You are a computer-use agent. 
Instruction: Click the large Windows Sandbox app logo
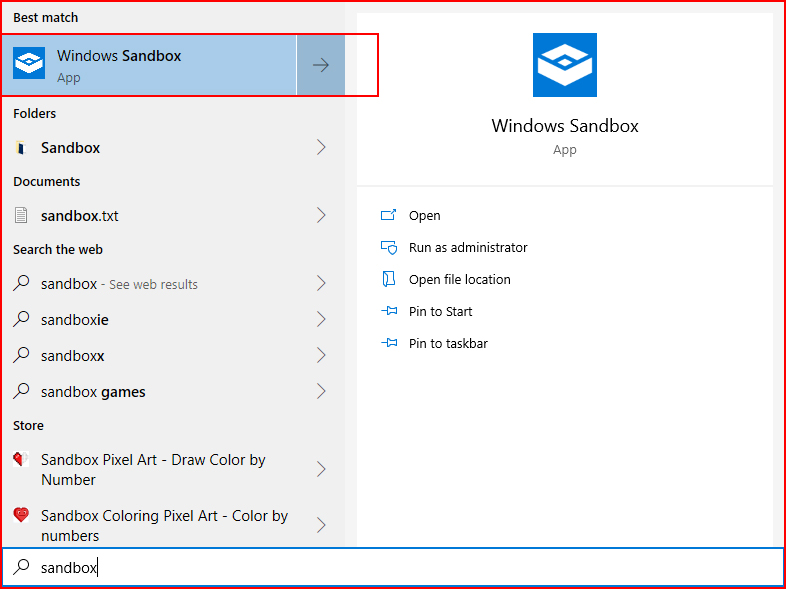tap(564, 65)
